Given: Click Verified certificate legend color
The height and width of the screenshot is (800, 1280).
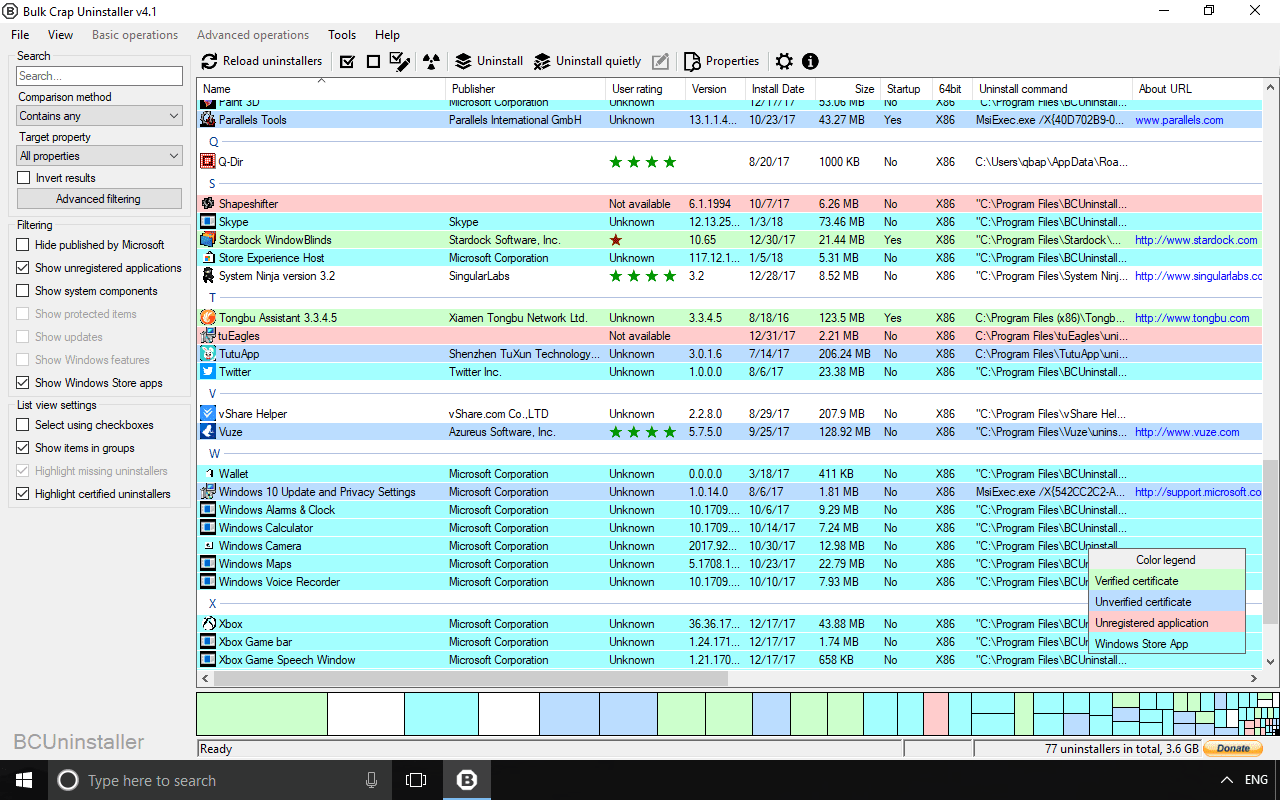Looking at the screenshot, I should click(x=1166, y=581).
